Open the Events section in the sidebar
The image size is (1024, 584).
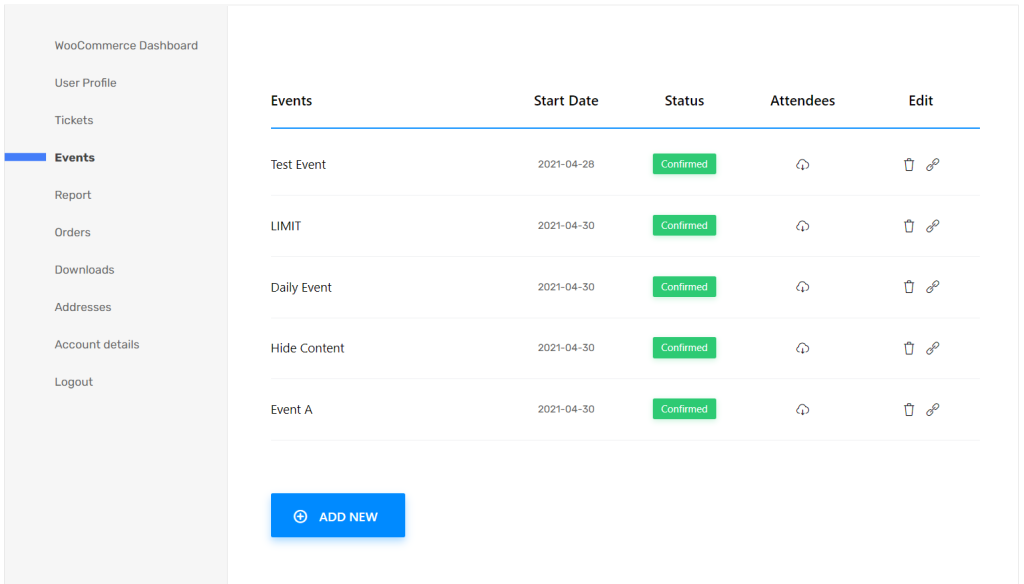tap(74, 157)
